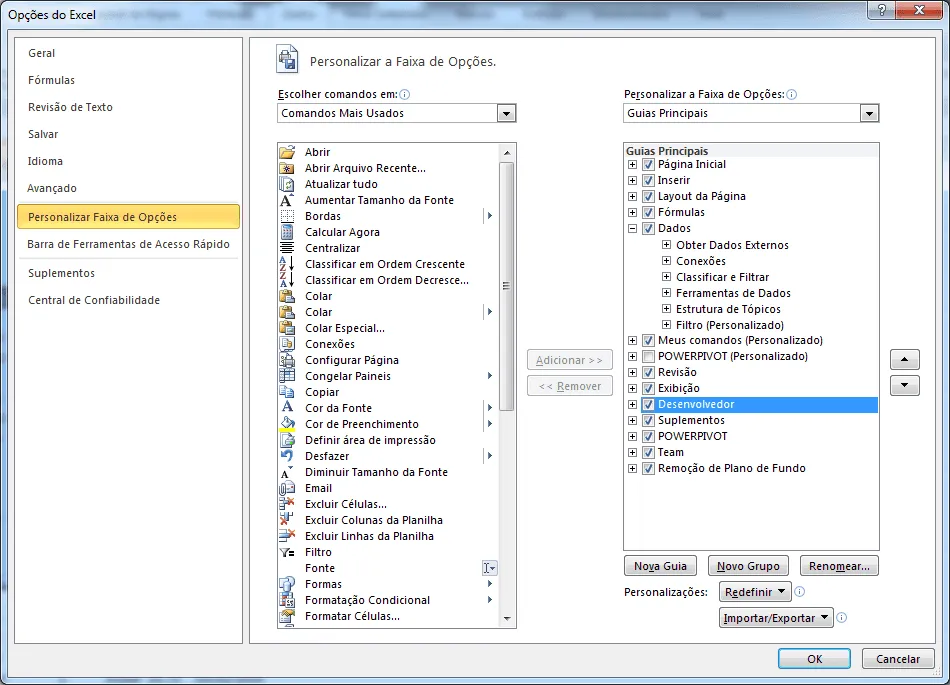Click the Cancelar button
Image resolution: width=950 pixels, height=685 pixels.
pyautogui.click(x=898, y=659)
